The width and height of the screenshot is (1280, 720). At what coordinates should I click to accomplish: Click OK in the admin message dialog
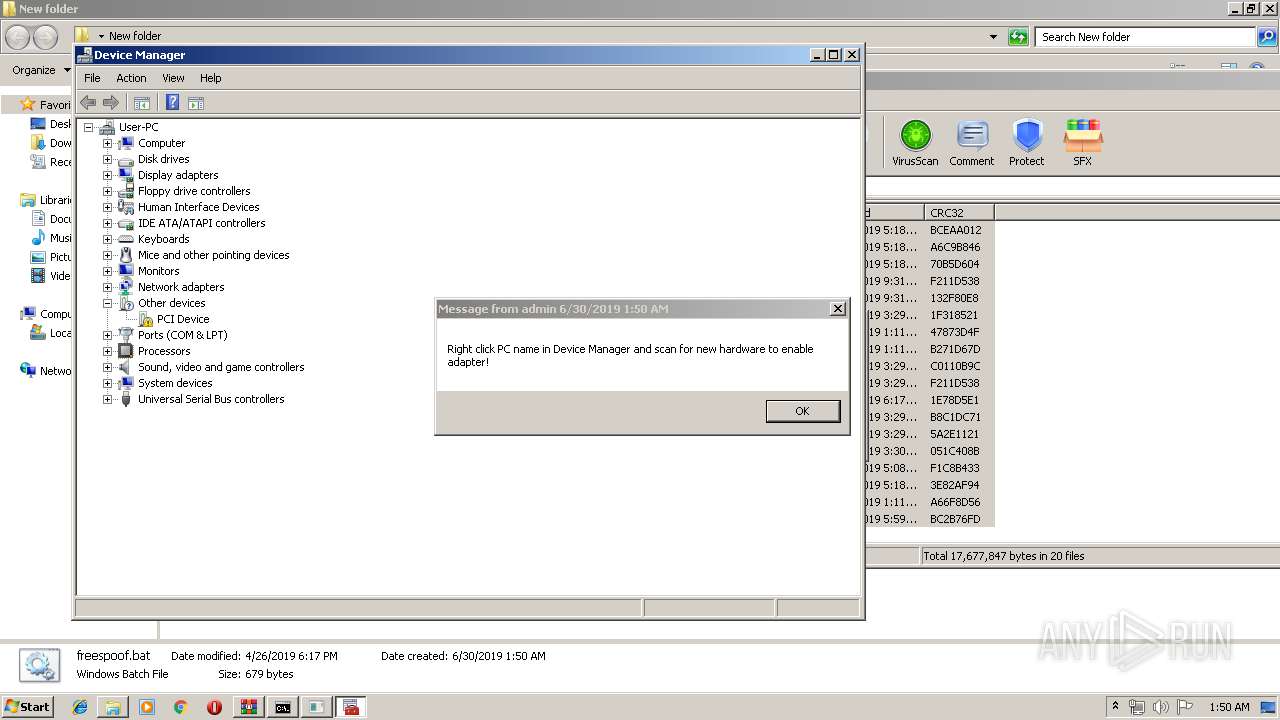tap(802, 411)
